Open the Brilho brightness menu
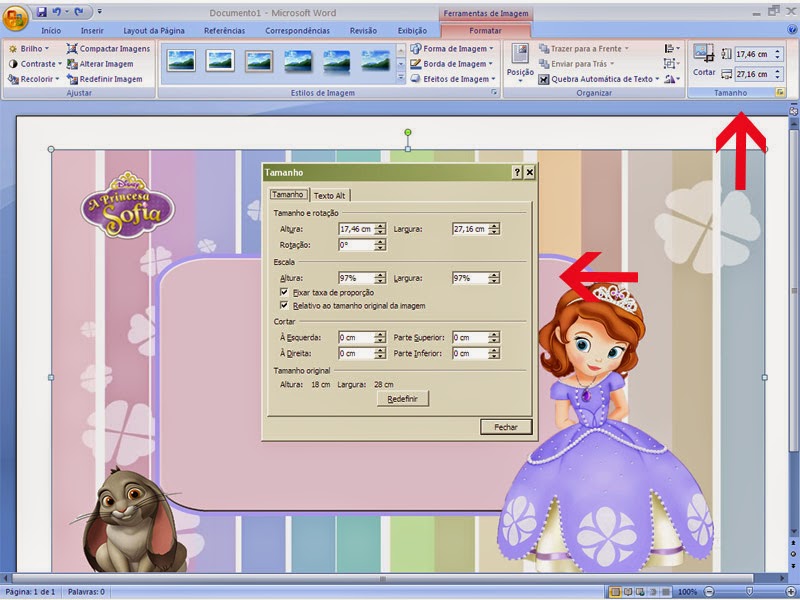The image size is (800, 600). click(x=29, y=48)
